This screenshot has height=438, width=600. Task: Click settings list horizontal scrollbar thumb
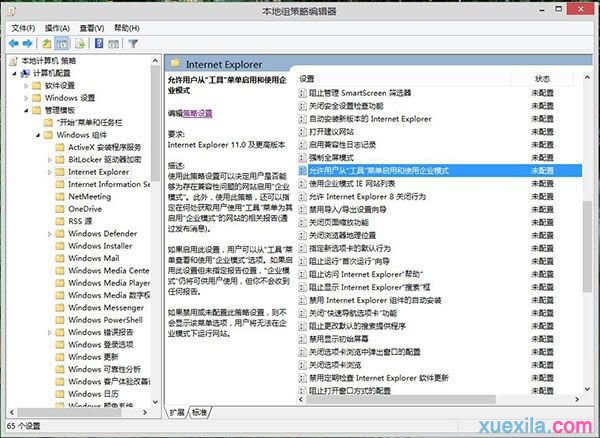click(x=401, y=399)
